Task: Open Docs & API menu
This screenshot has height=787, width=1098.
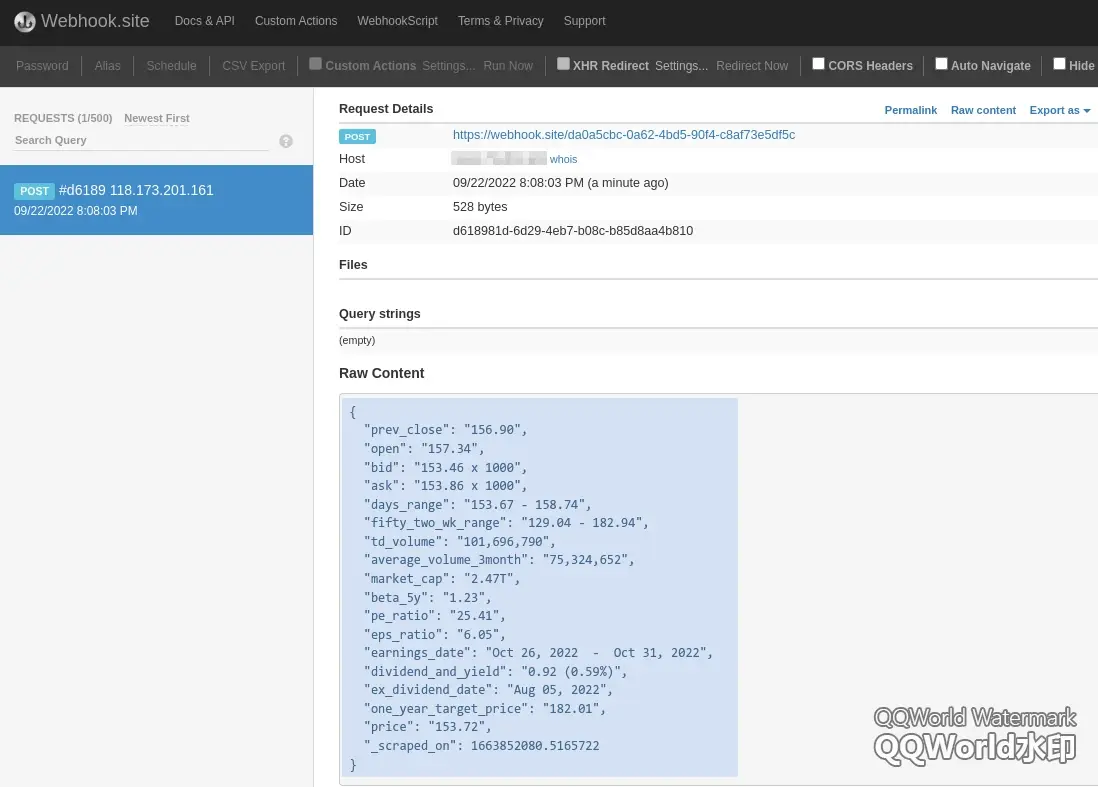Action: click(x=204, y=21)
